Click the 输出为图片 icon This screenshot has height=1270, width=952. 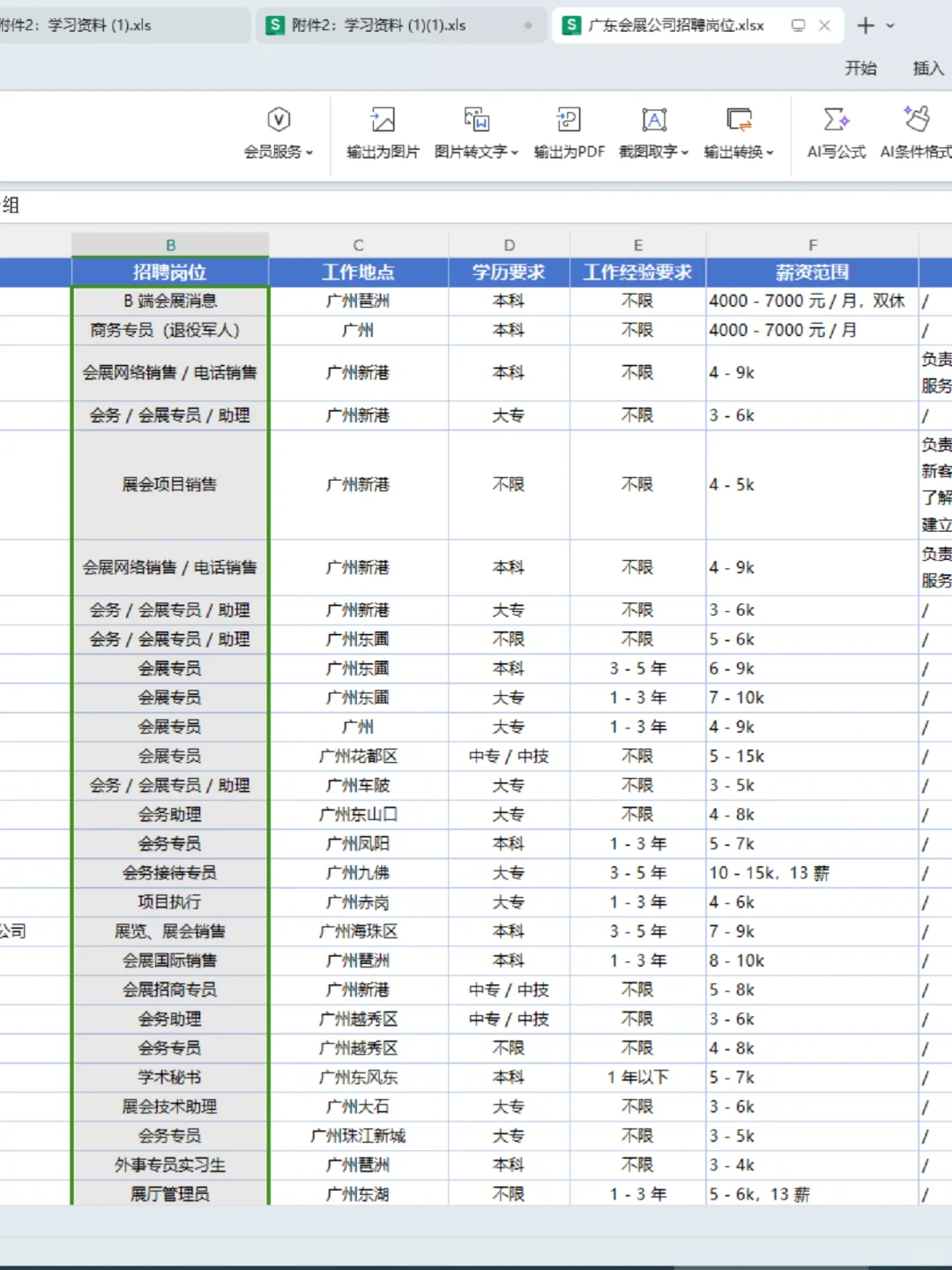(x=383, y=120)
